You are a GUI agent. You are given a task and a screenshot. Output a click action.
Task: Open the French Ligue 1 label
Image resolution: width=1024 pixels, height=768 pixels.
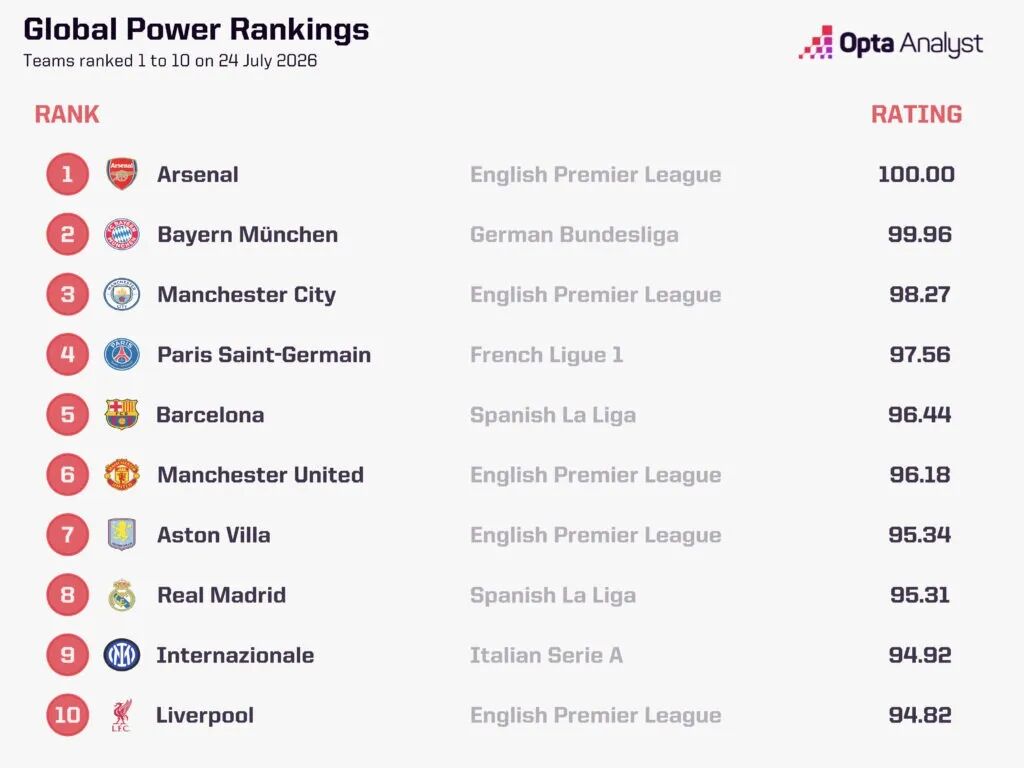point(547,355)
